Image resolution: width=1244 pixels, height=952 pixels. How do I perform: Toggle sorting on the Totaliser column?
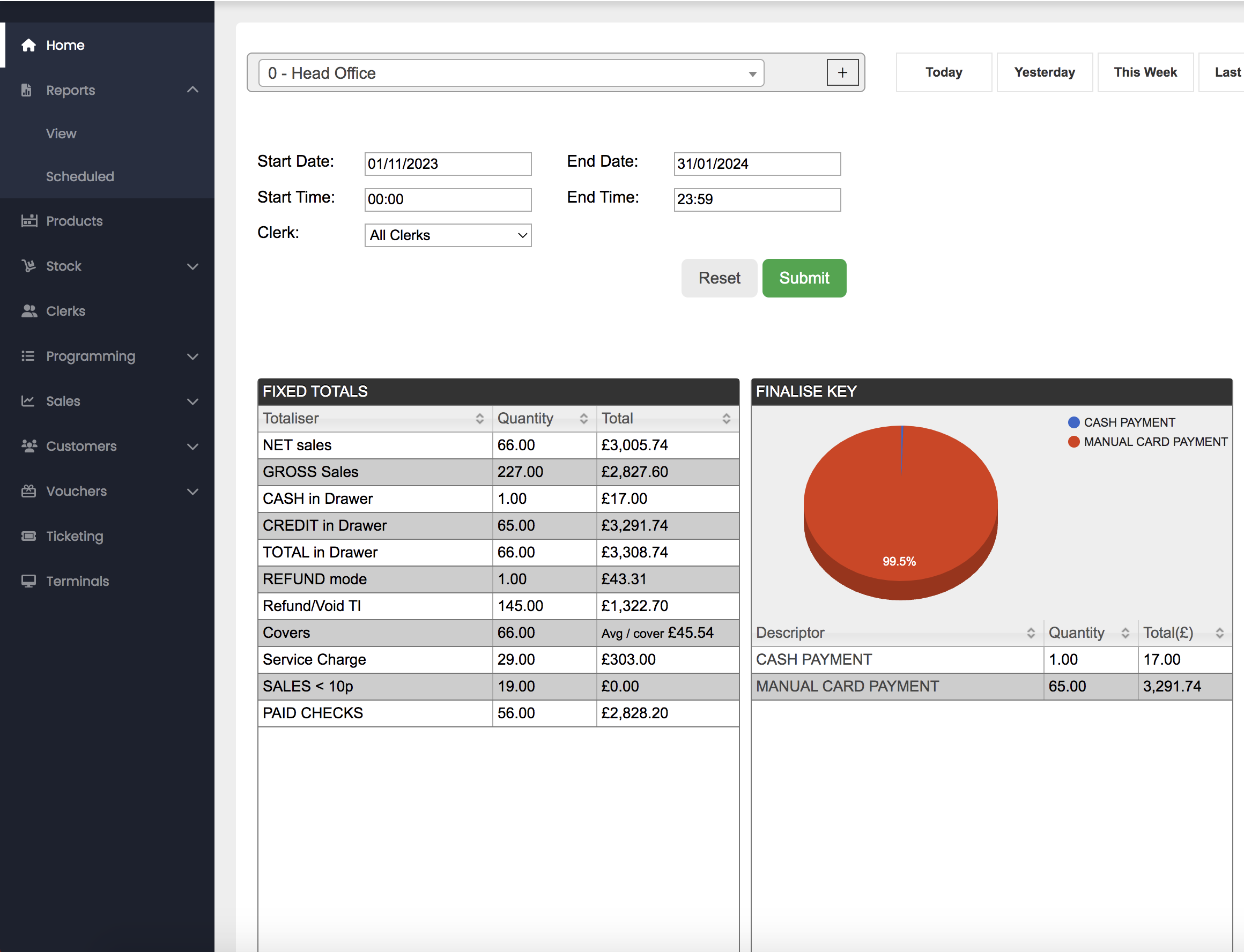(481, 418)
